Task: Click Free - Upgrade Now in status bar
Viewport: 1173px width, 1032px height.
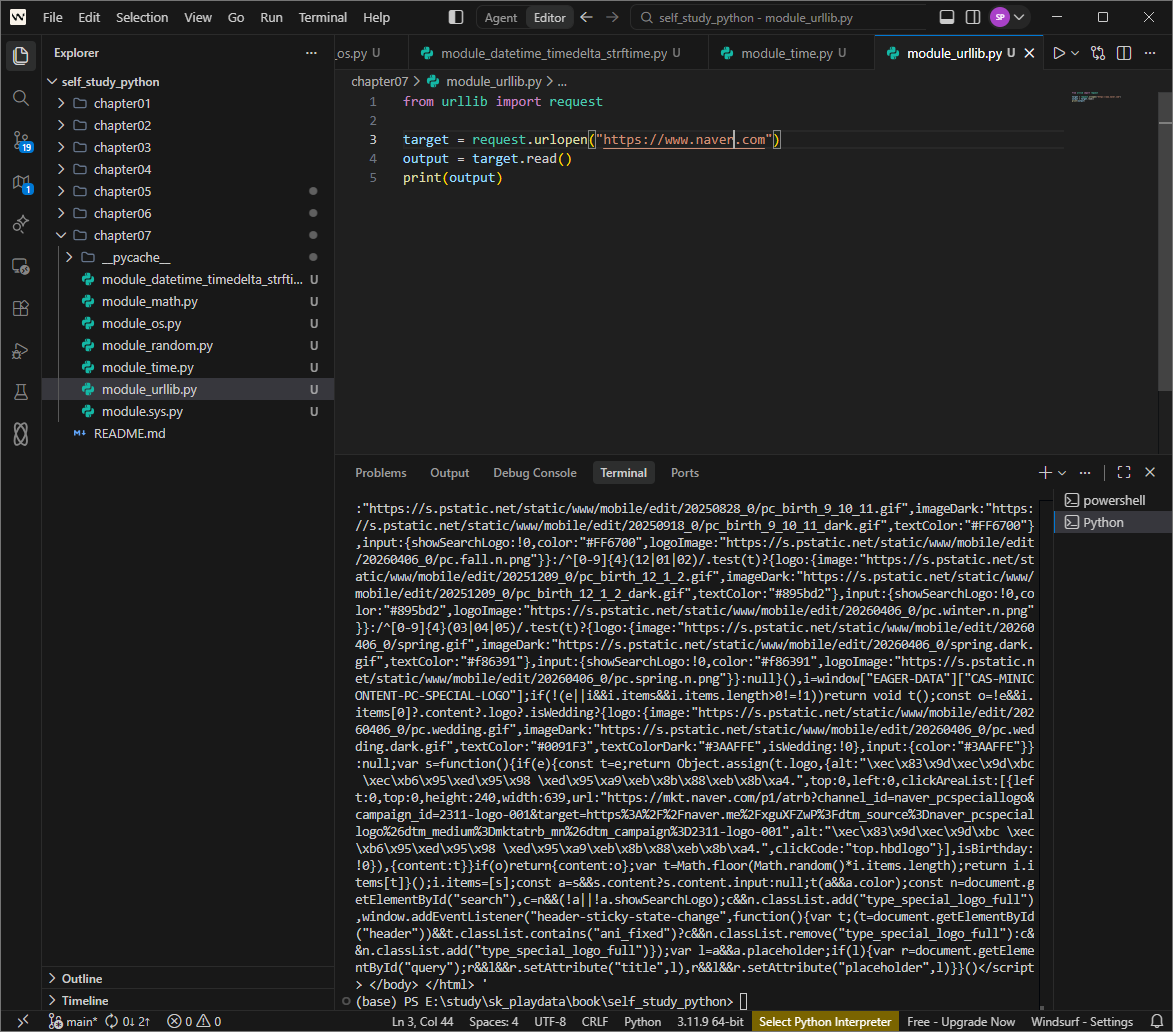Action: (961, 1022)
